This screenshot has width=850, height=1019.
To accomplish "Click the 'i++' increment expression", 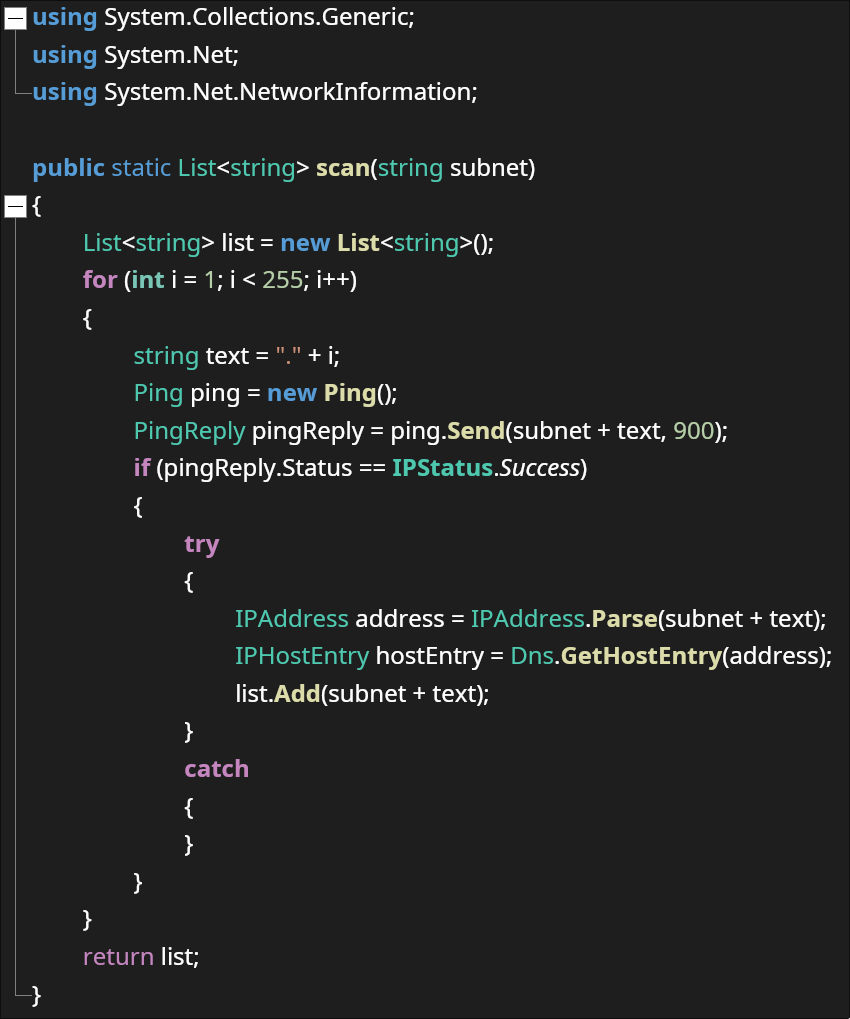I will click(333, 281).
